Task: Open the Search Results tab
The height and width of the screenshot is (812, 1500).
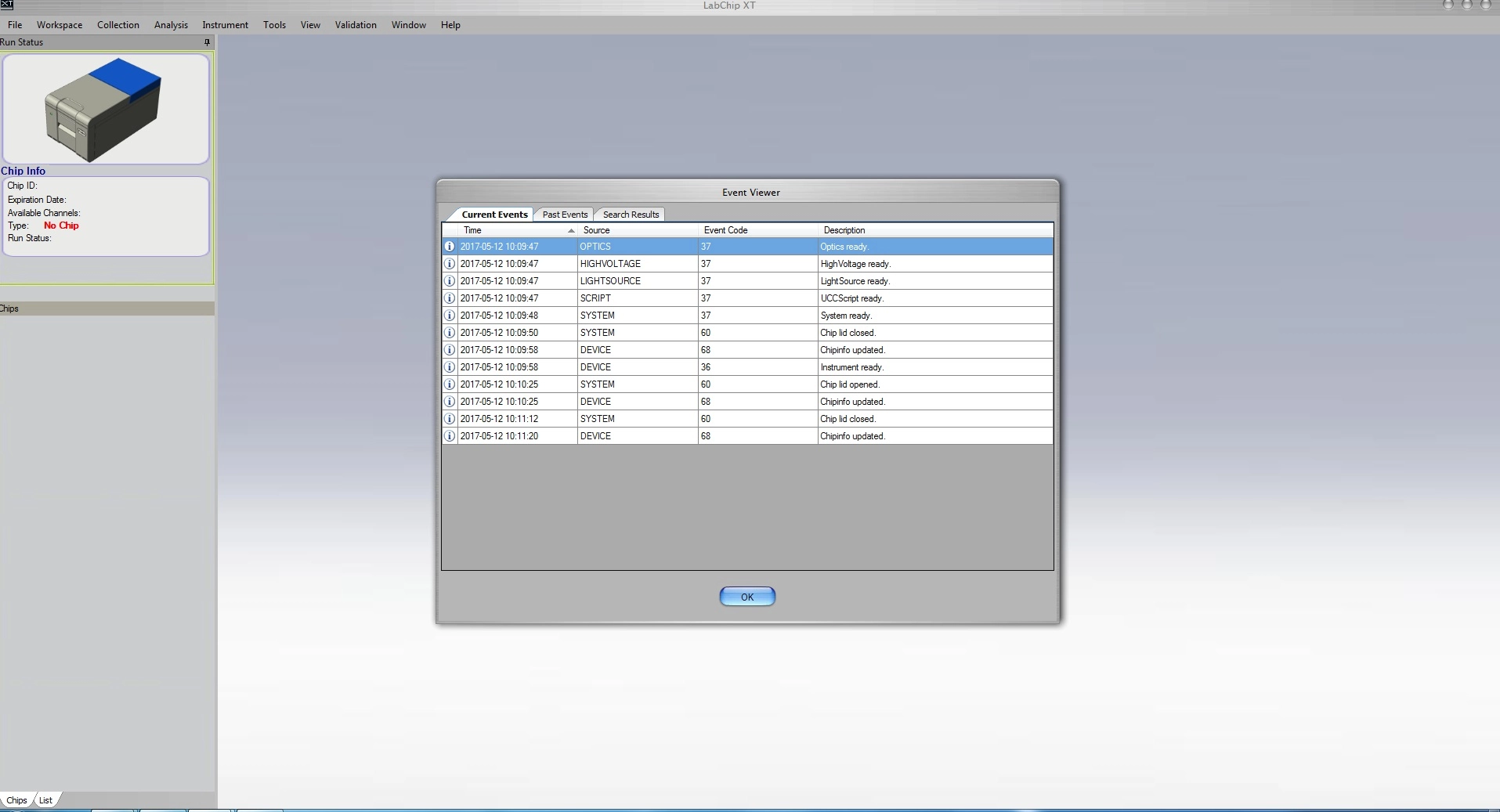Action: pos(631,215)
